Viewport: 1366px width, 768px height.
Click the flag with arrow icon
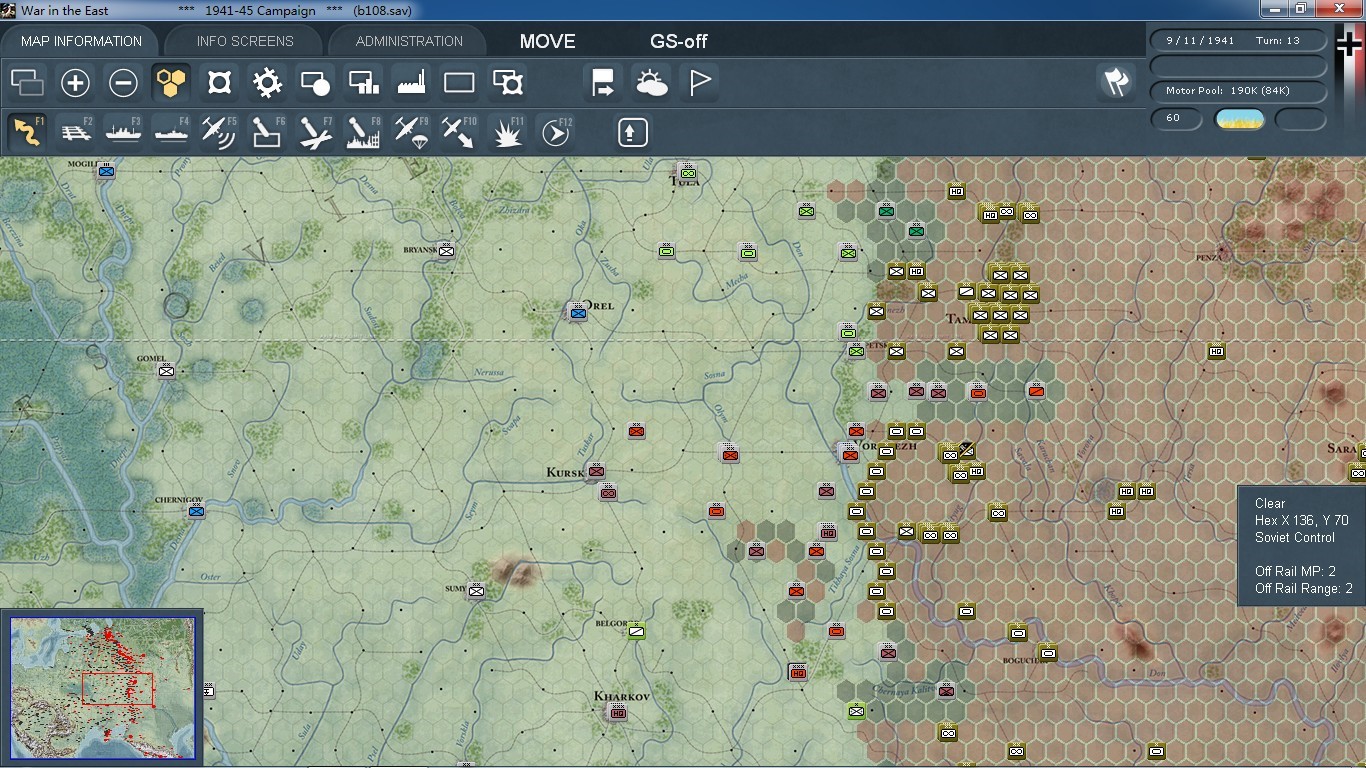[x=604, y=83]
